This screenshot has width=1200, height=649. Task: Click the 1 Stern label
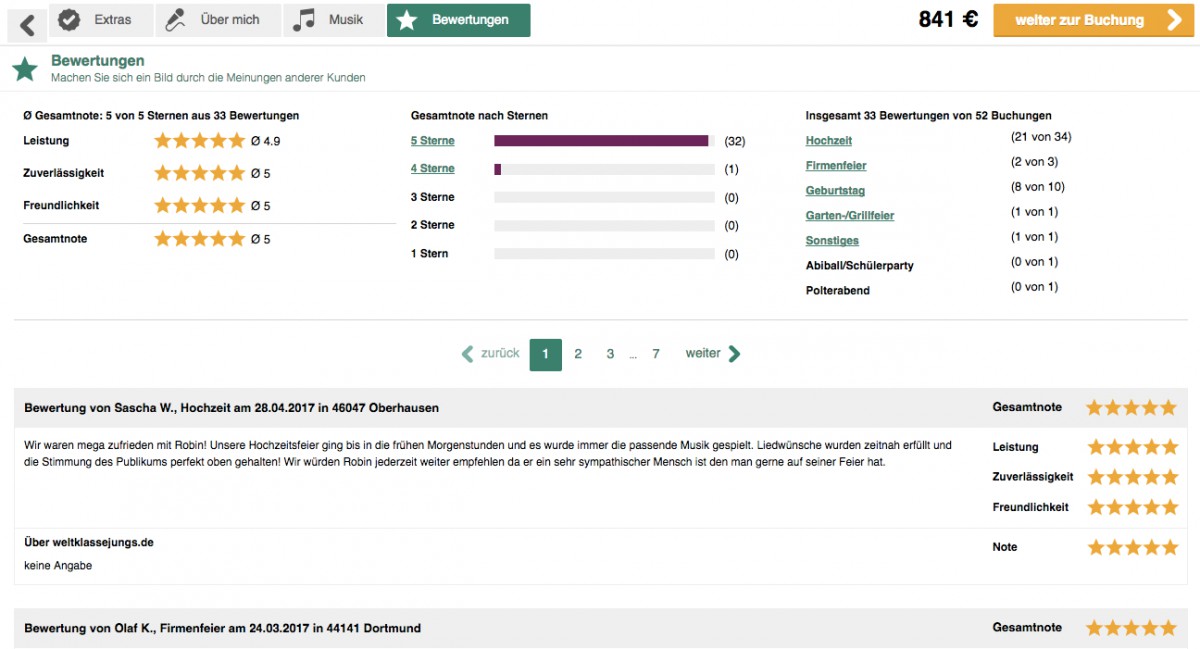(x=429, y=254)
